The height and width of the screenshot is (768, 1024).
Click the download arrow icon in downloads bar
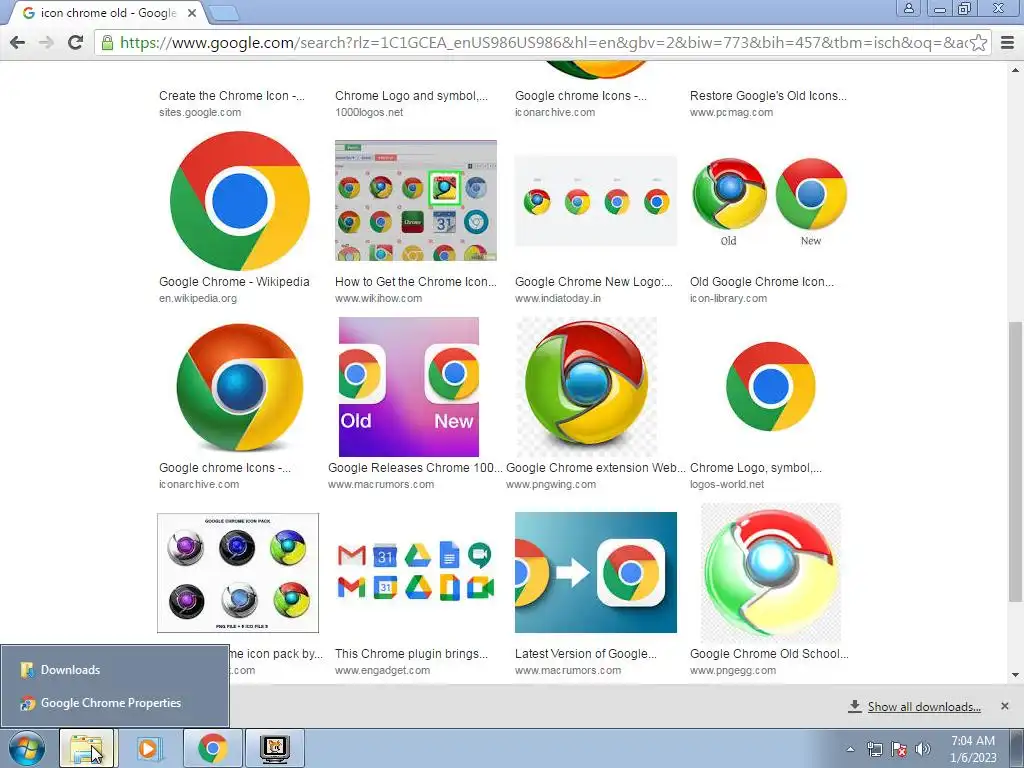coord(854,706)
